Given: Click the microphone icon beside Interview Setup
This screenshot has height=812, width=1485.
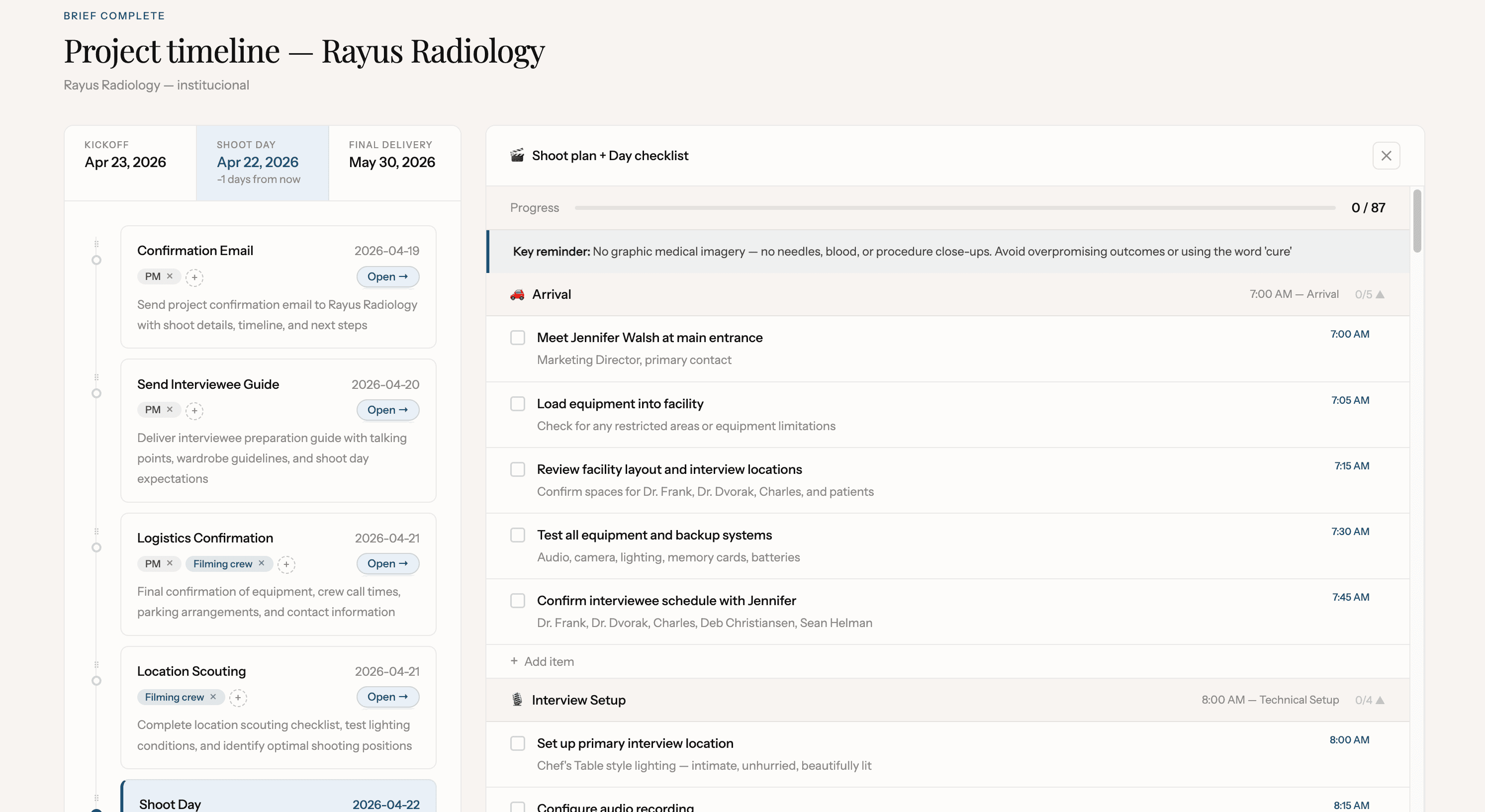Looking at the screenshot, I should click(x=517, y=700).
